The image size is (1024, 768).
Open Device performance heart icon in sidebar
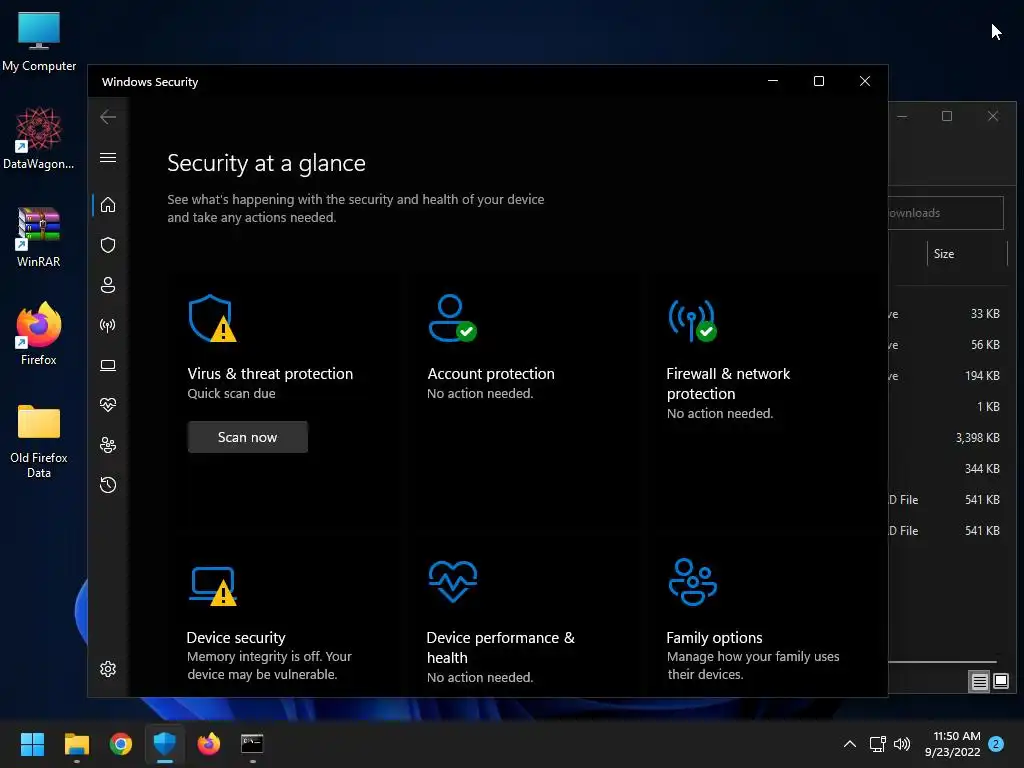[x=108, y=405]
